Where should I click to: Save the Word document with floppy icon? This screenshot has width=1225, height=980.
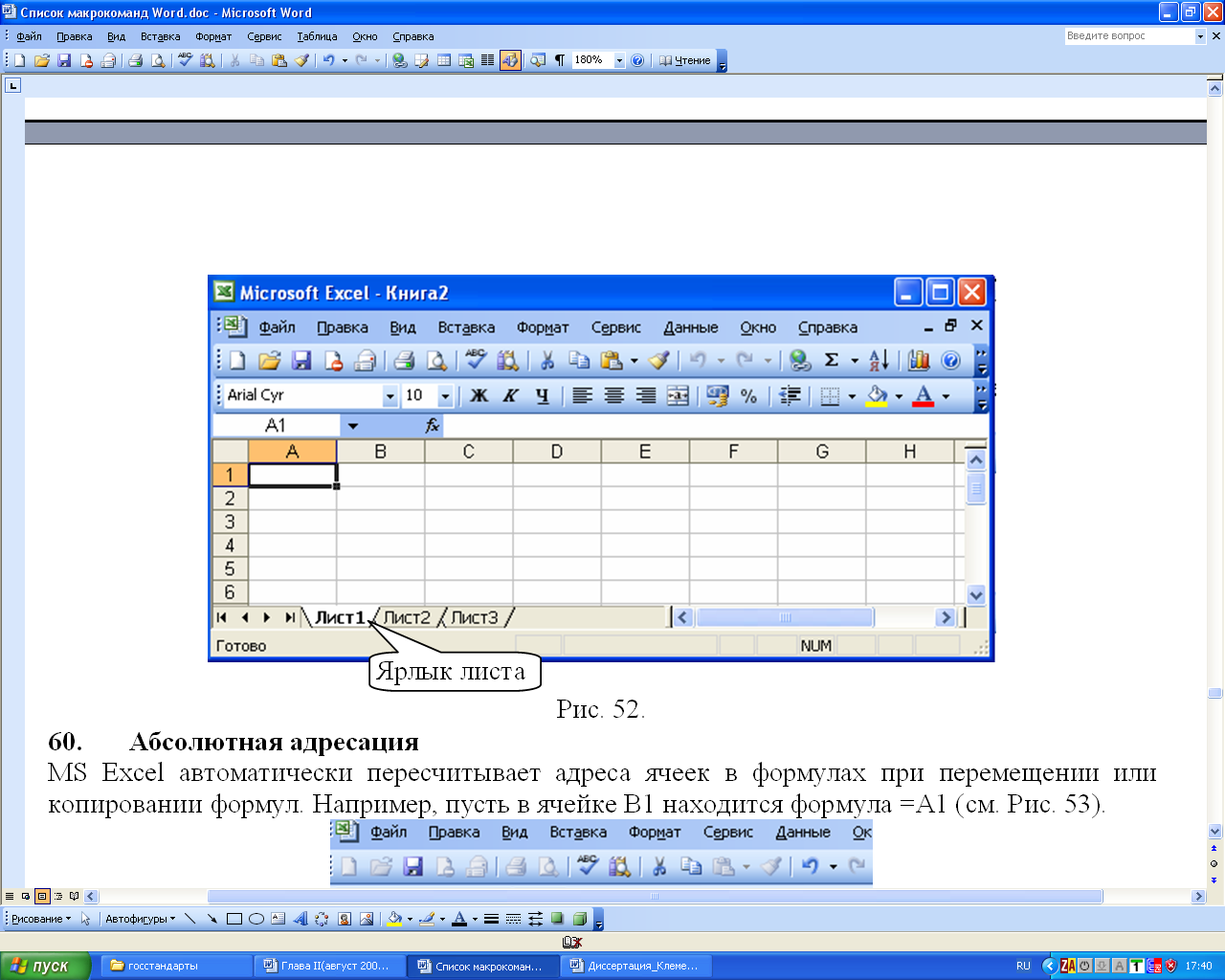click(64, 60)
